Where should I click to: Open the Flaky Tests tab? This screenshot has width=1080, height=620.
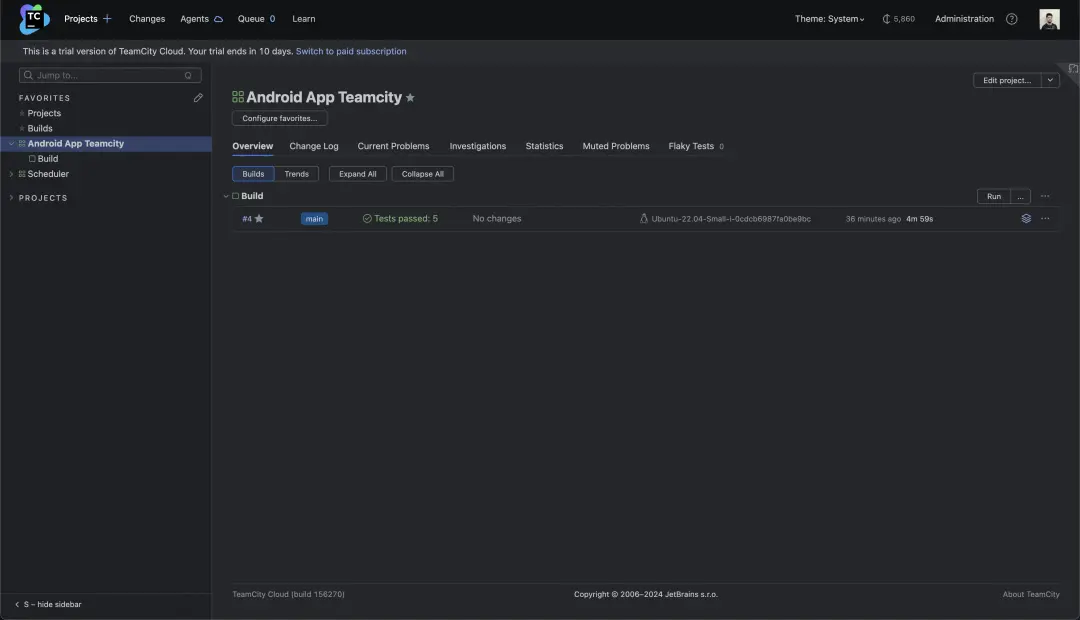pyautogui.click(x=691, y=146)
